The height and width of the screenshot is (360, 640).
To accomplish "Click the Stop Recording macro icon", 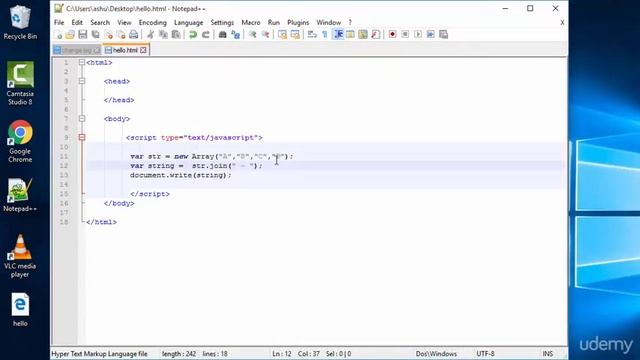I will tap(405, 35).
